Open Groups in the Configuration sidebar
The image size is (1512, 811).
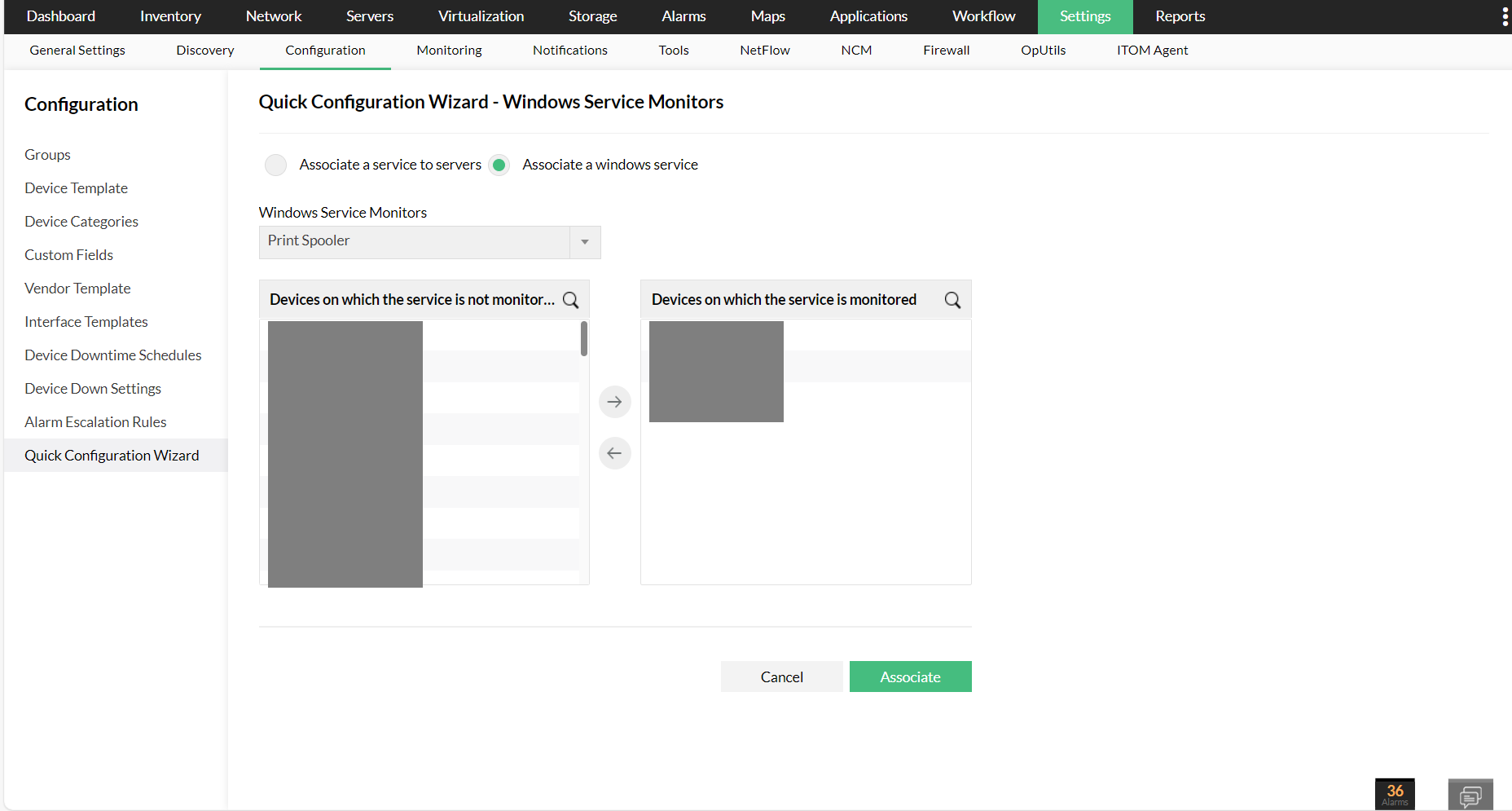pyautogui.click(x=47, y=155)
